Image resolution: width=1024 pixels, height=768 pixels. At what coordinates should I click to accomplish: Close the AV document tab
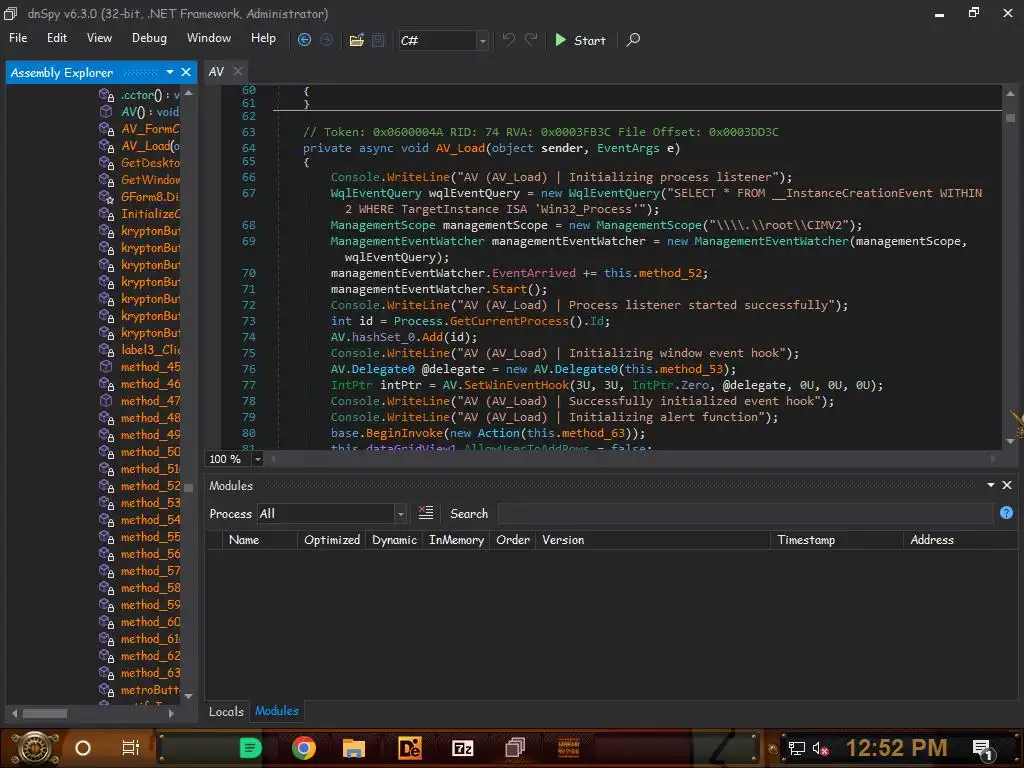click(238, 72)
